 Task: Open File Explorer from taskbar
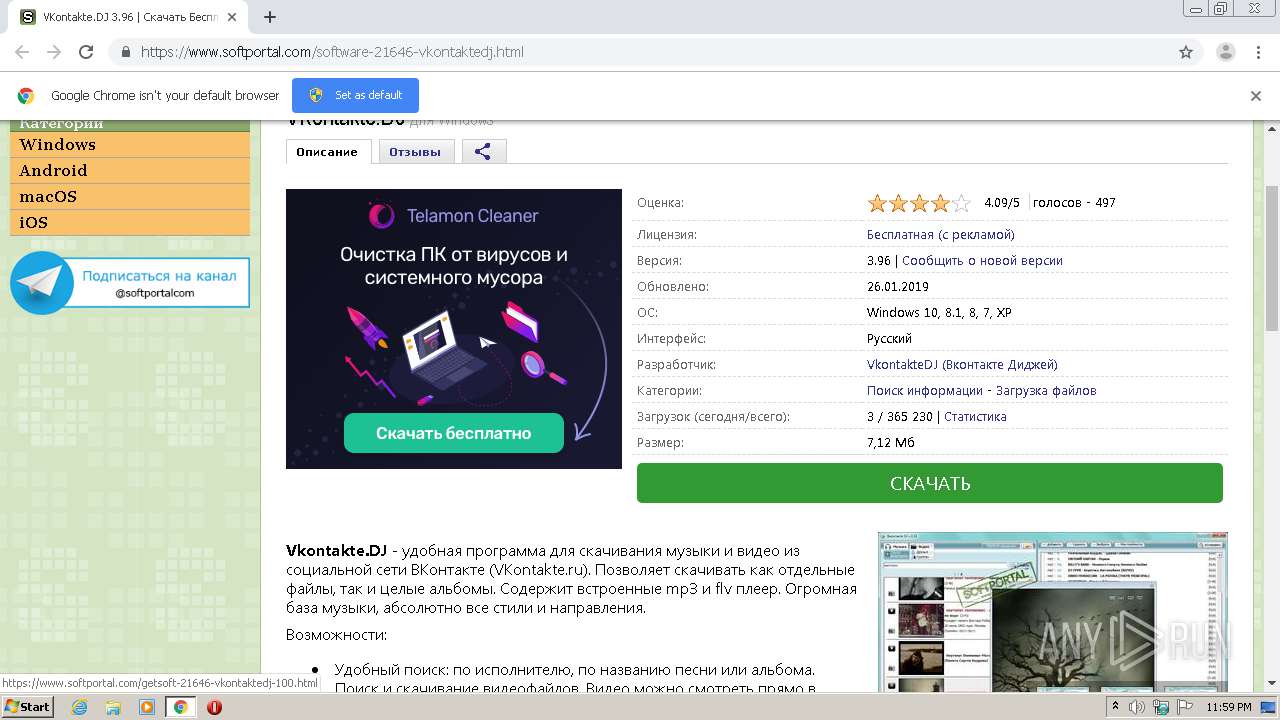[x=113, y=707]
